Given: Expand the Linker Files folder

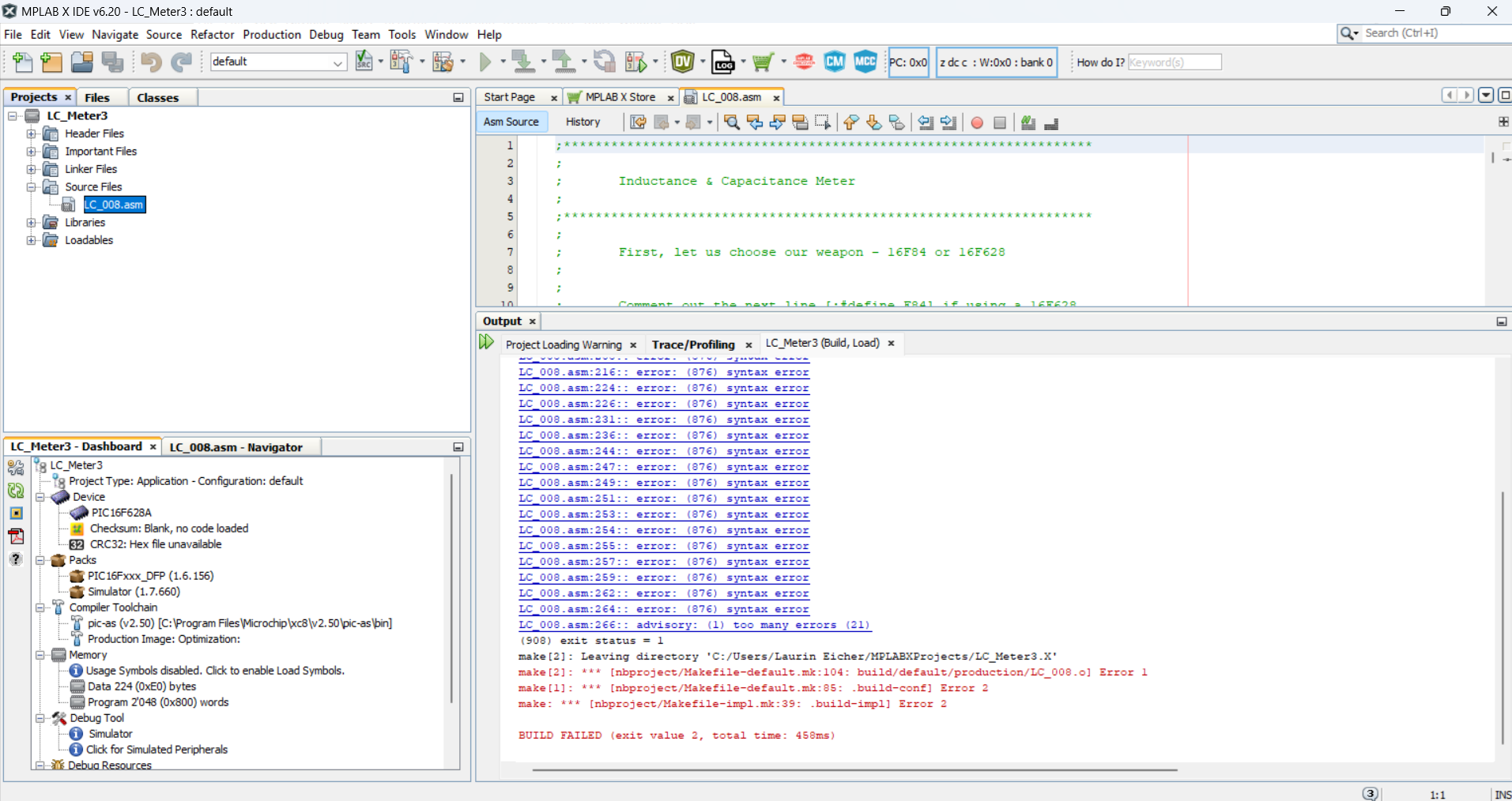Looking at the screenshot, I should click(31, 169).
